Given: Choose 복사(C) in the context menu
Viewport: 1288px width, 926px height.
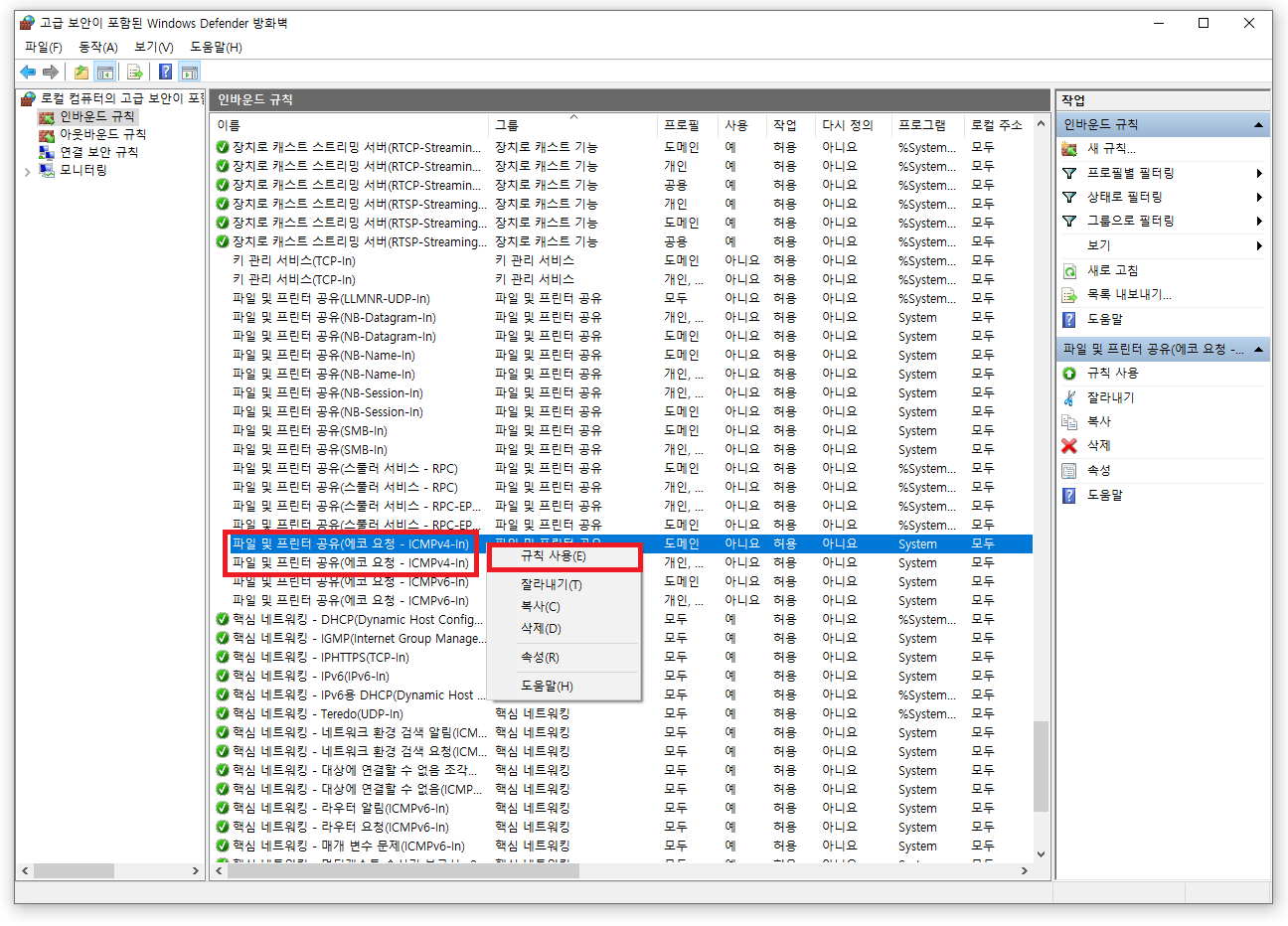Looking at the screenshot, I should (x=563, y=606).
